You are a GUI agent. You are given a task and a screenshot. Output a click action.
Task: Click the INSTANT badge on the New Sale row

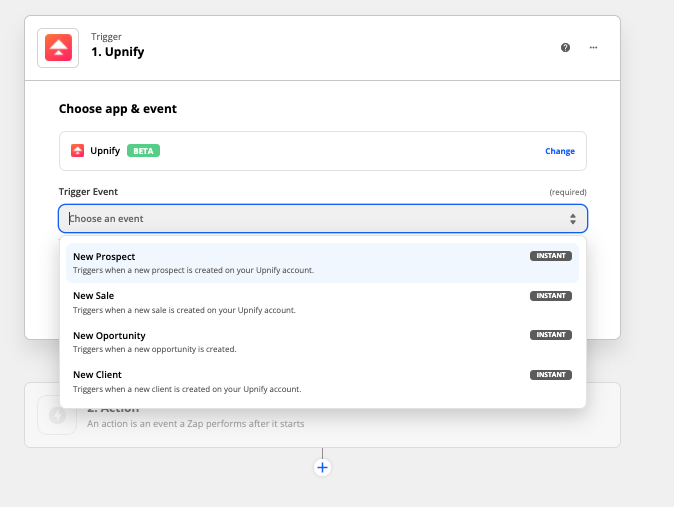[x=551, y=296]
